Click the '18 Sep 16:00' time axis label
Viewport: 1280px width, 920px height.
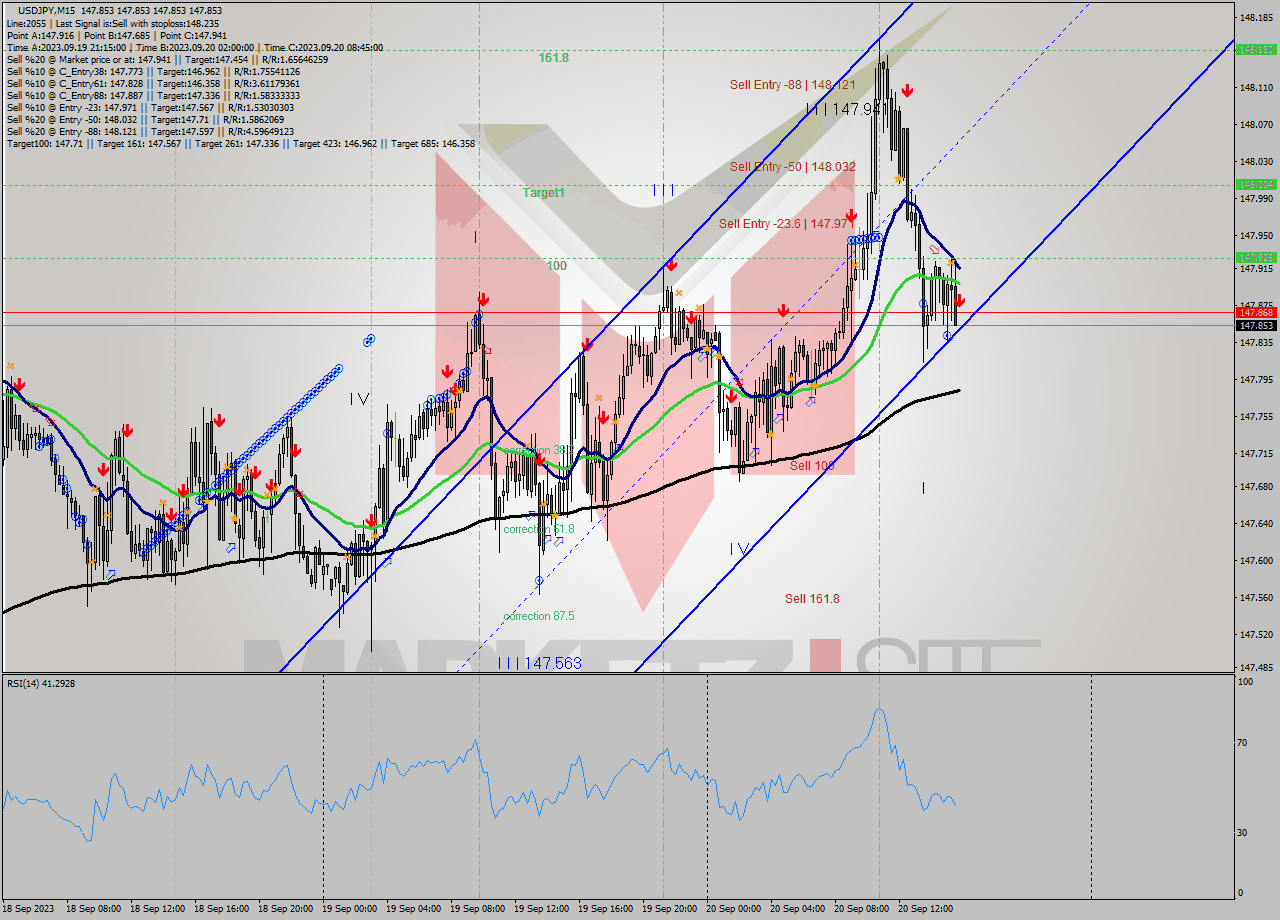pos(223,909)
